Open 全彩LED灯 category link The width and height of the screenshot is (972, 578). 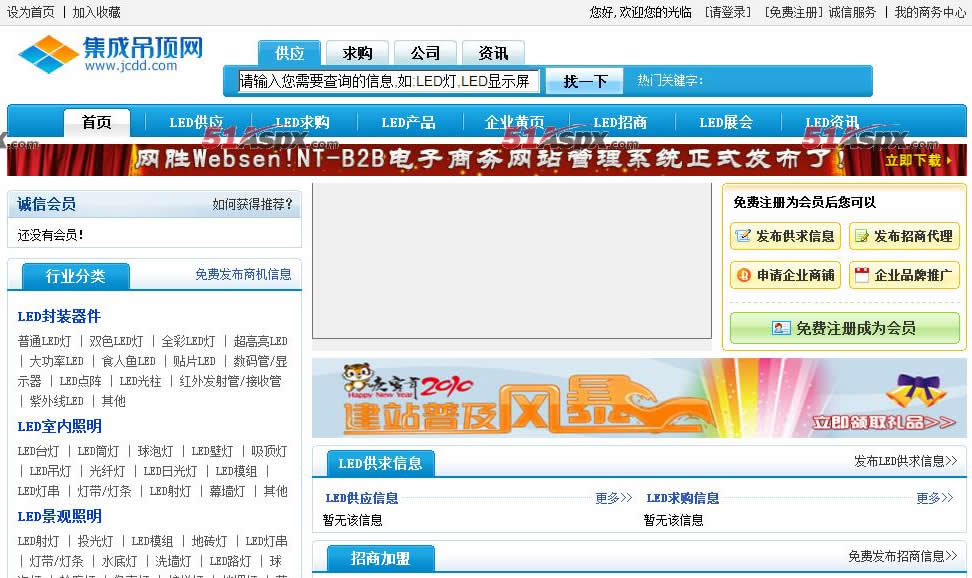[x=188, y=341]
